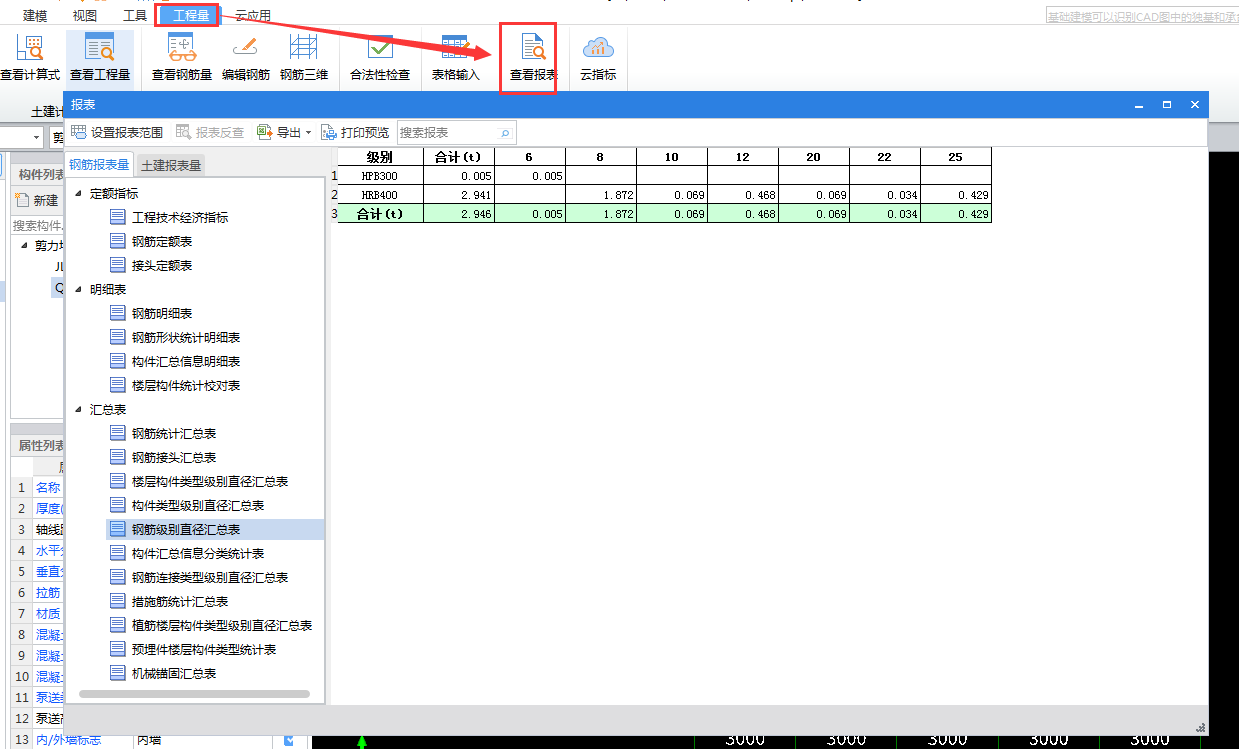The width and height of the screenshot is (1239, 749).
Task: Click the 级别 column header
Action: coord(380,157)
